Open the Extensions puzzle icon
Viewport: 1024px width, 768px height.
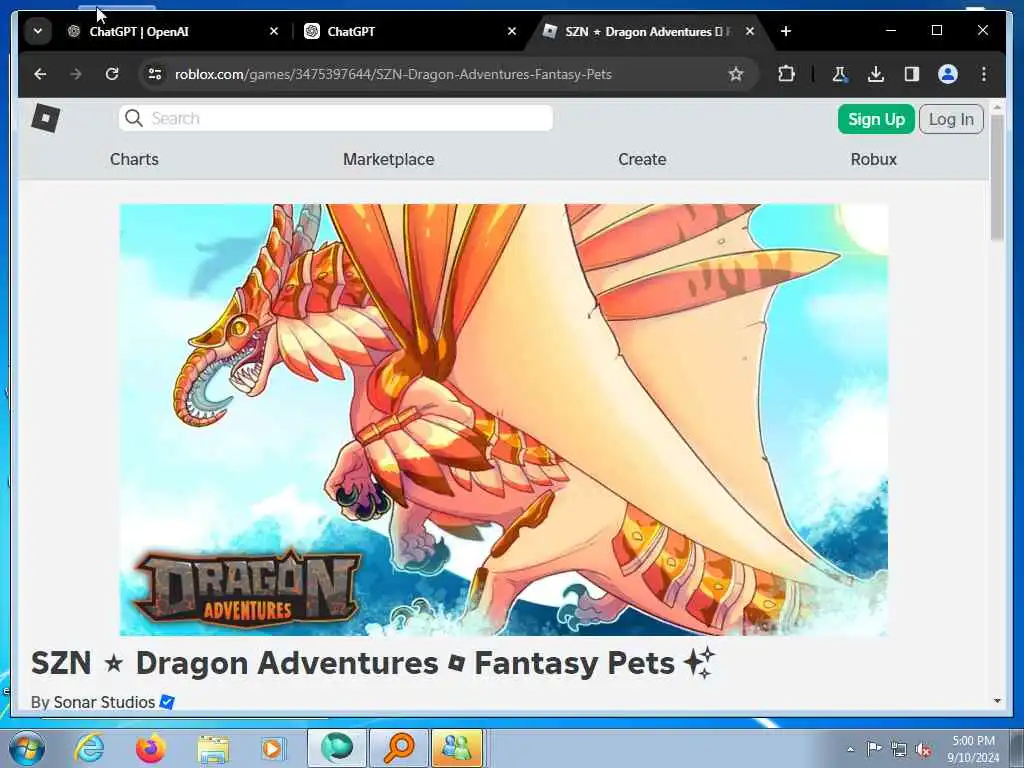click(x=786, y=74)
